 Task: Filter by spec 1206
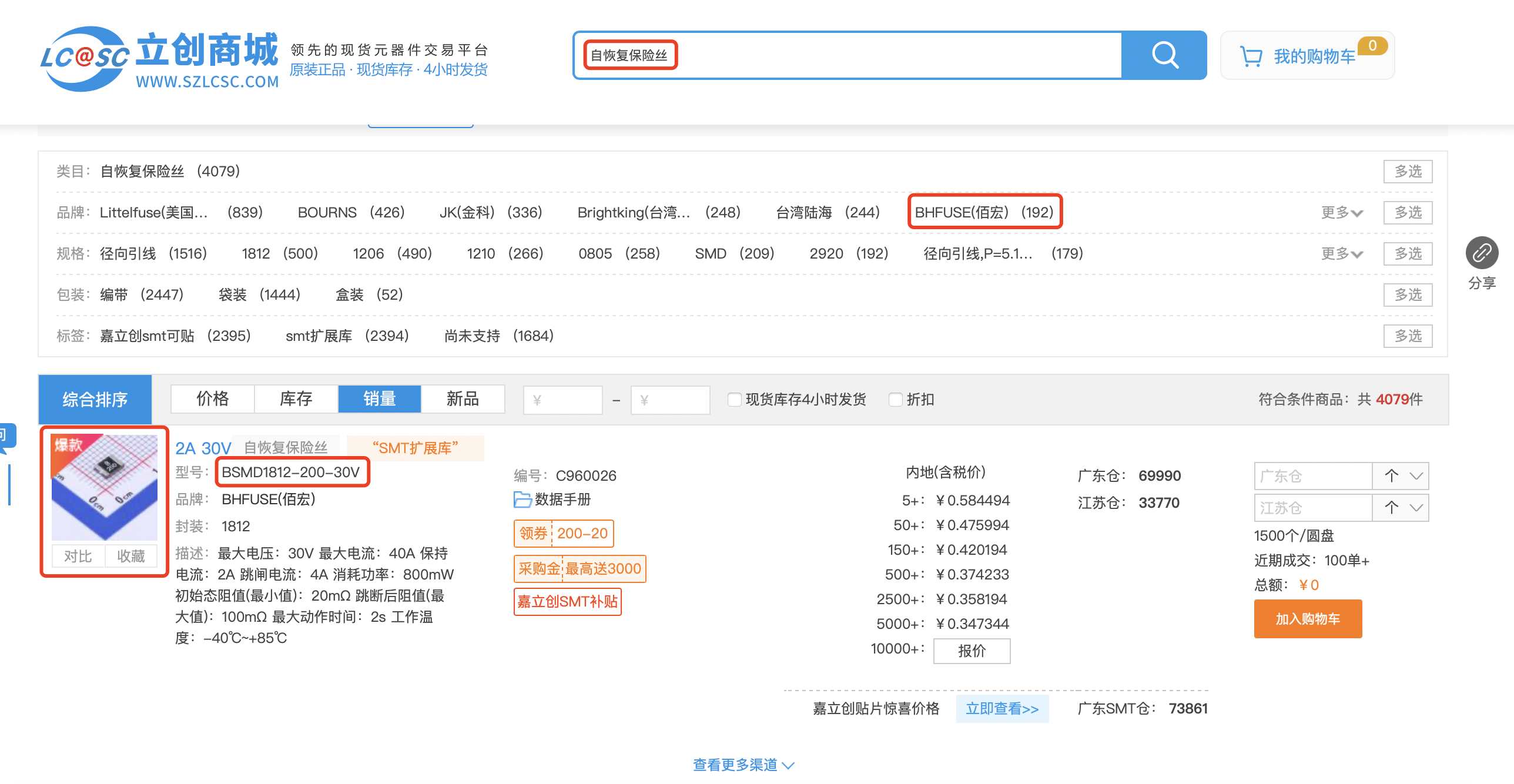point(392,253)
